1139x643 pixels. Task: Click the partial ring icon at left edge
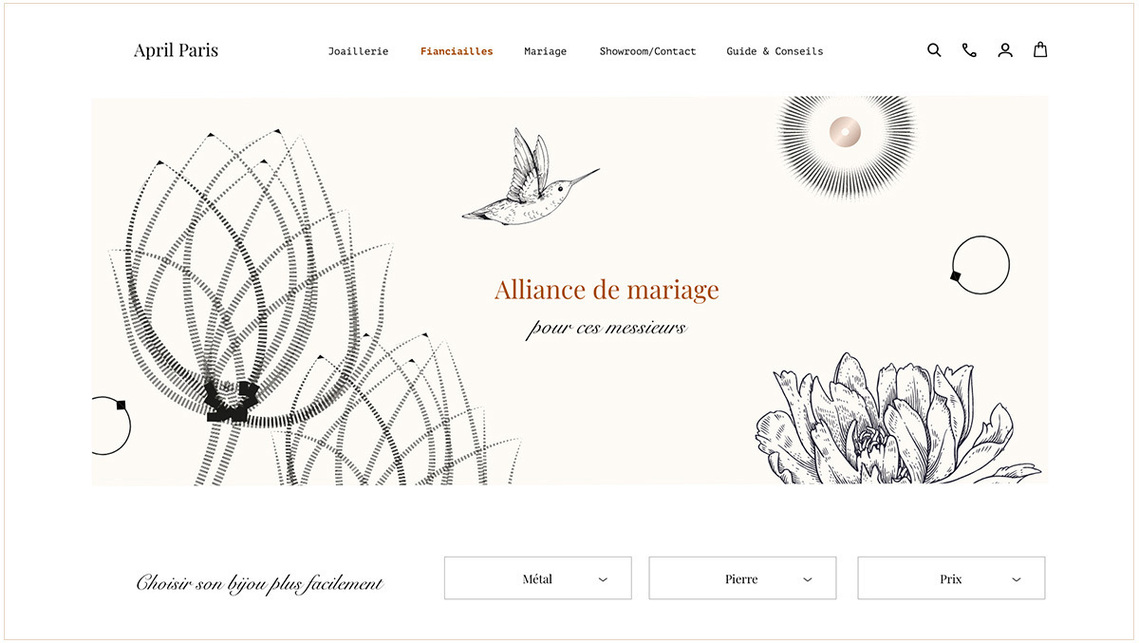tap(111, 426)
